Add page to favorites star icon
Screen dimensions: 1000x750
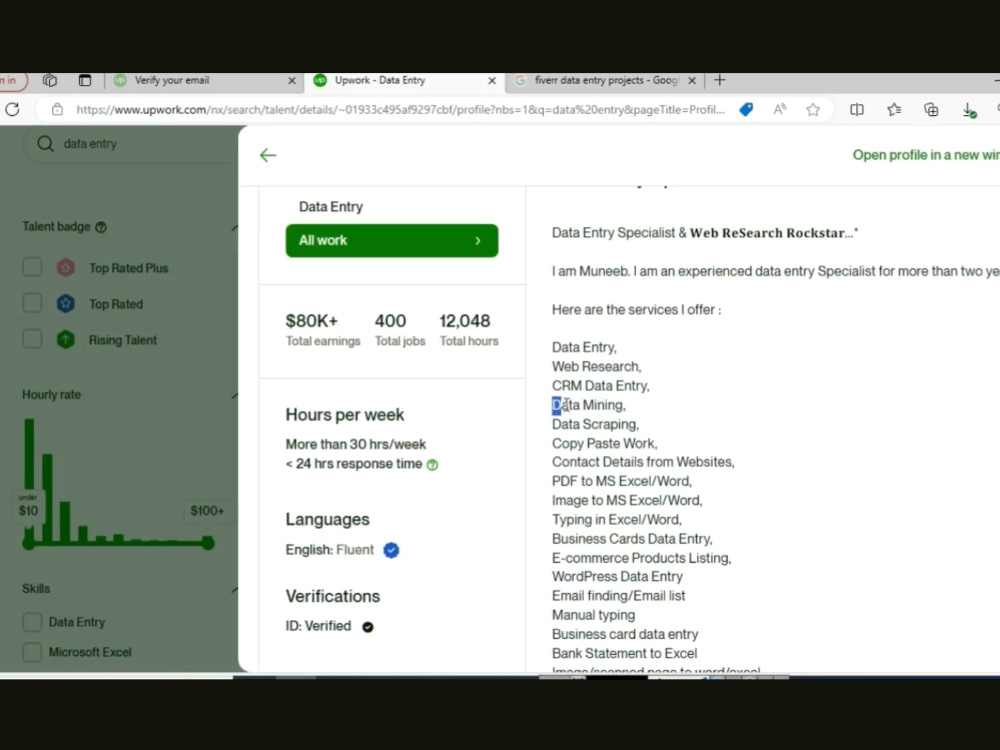click(x=812, y=110)
